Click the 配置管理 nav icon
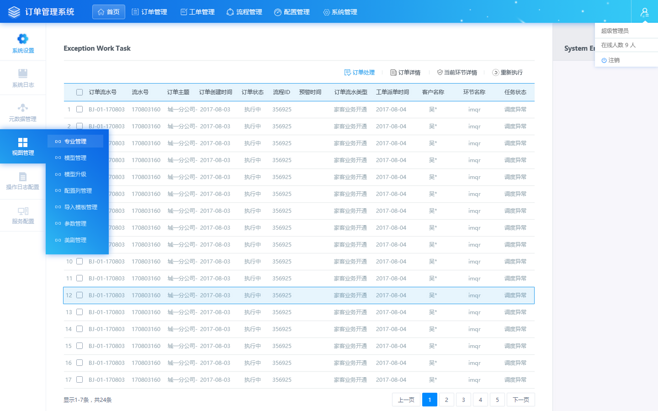The image size is (658, 411). click(277, 12)
